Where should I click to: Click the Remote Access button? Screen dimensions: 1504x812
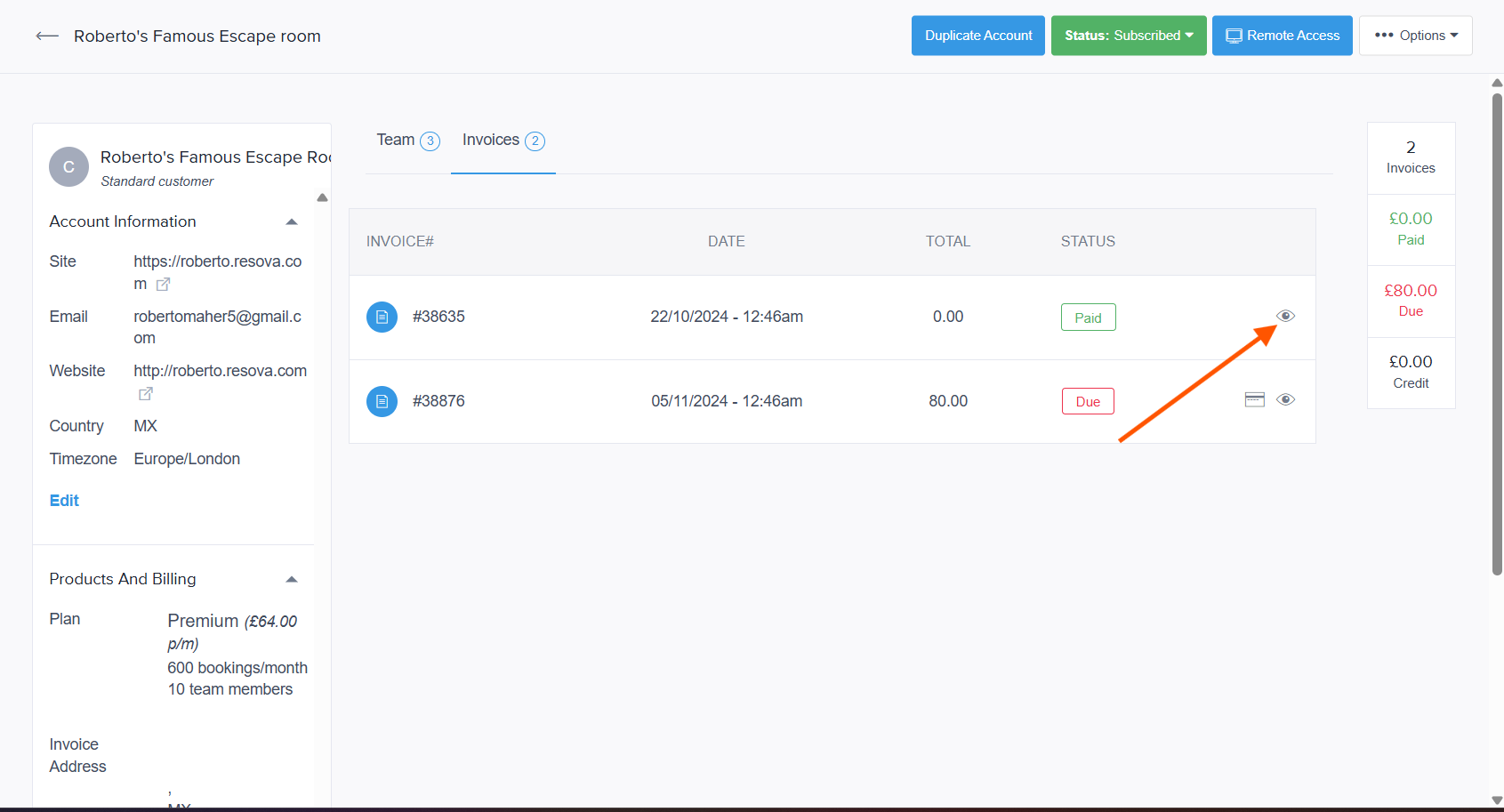pos(1282,36)
